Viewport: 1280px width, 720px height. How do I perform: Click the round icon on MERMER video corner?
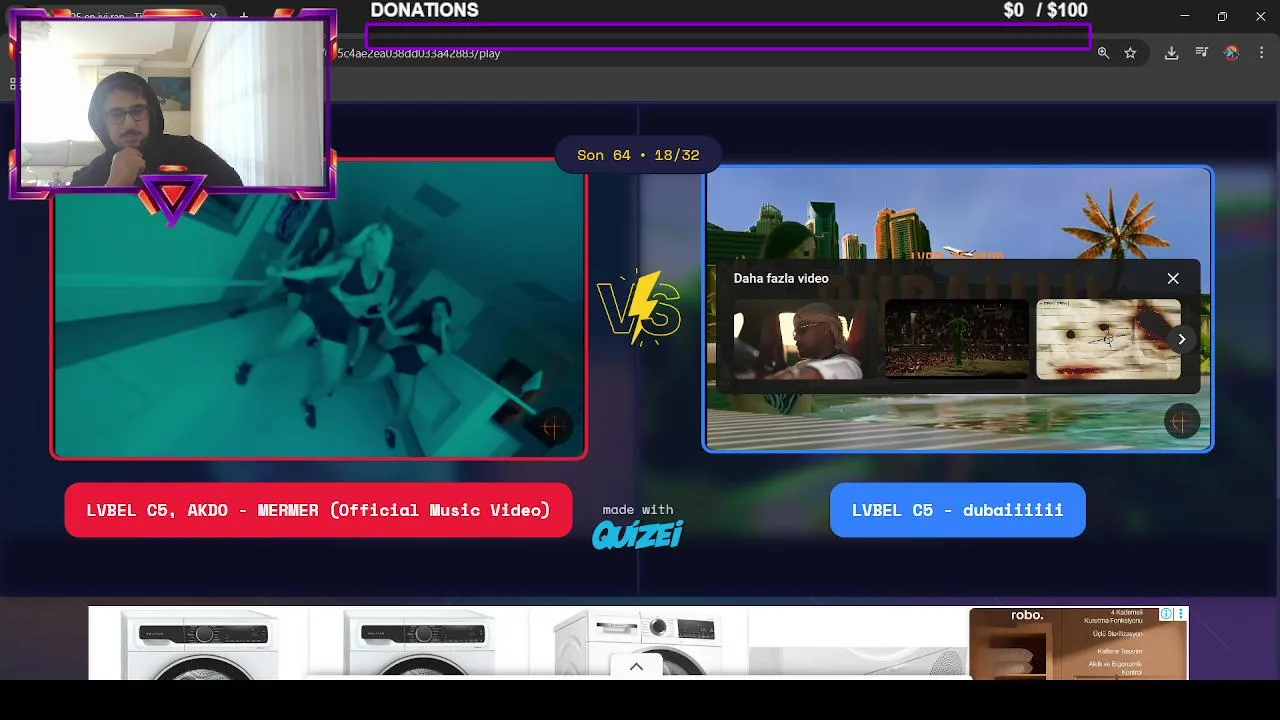click(x=552, y=427)
